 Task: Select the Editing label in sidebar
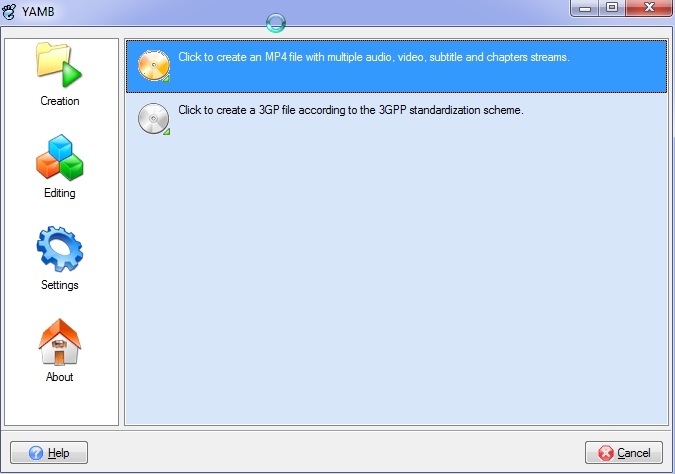click(x=60, y=193)
